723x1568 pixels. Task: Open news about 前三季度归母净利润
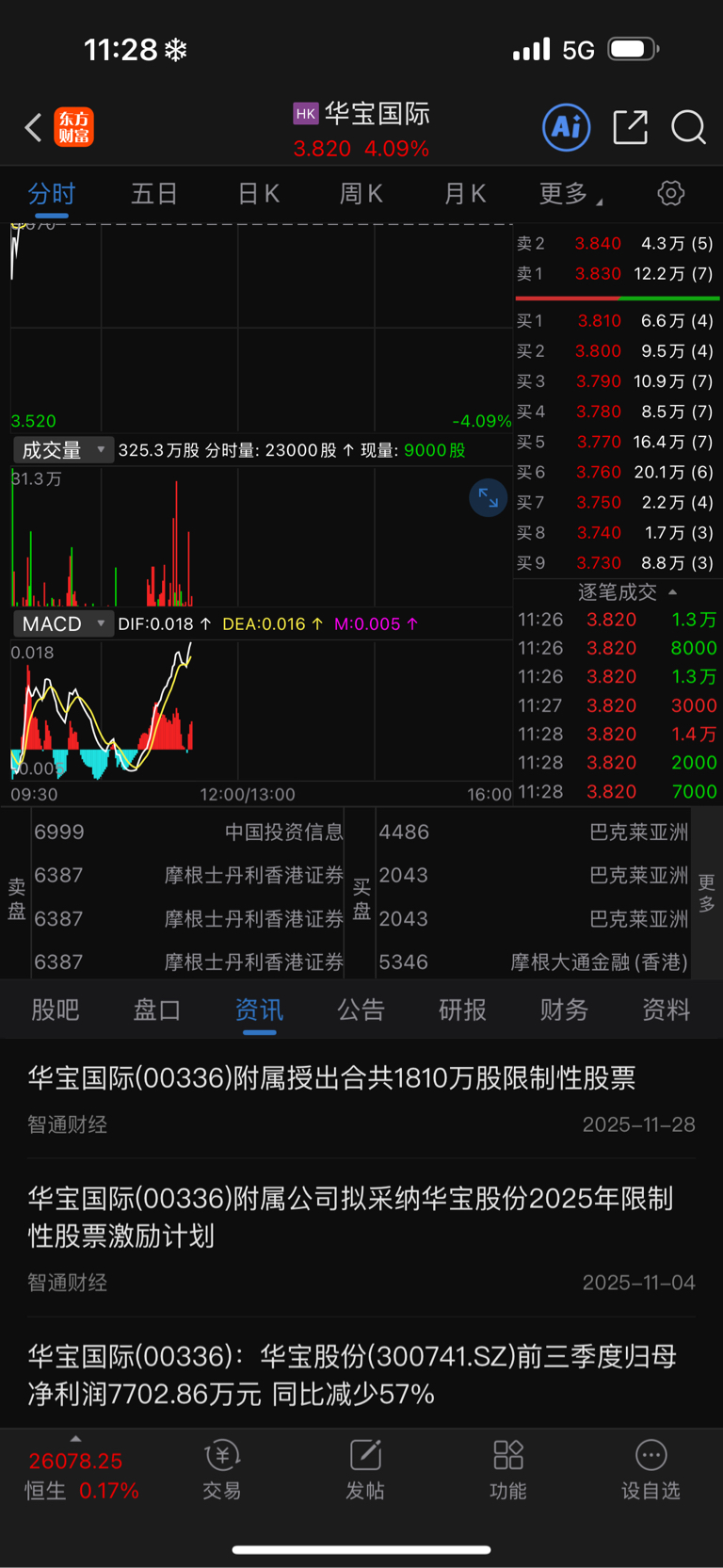tap(361, 1374)
